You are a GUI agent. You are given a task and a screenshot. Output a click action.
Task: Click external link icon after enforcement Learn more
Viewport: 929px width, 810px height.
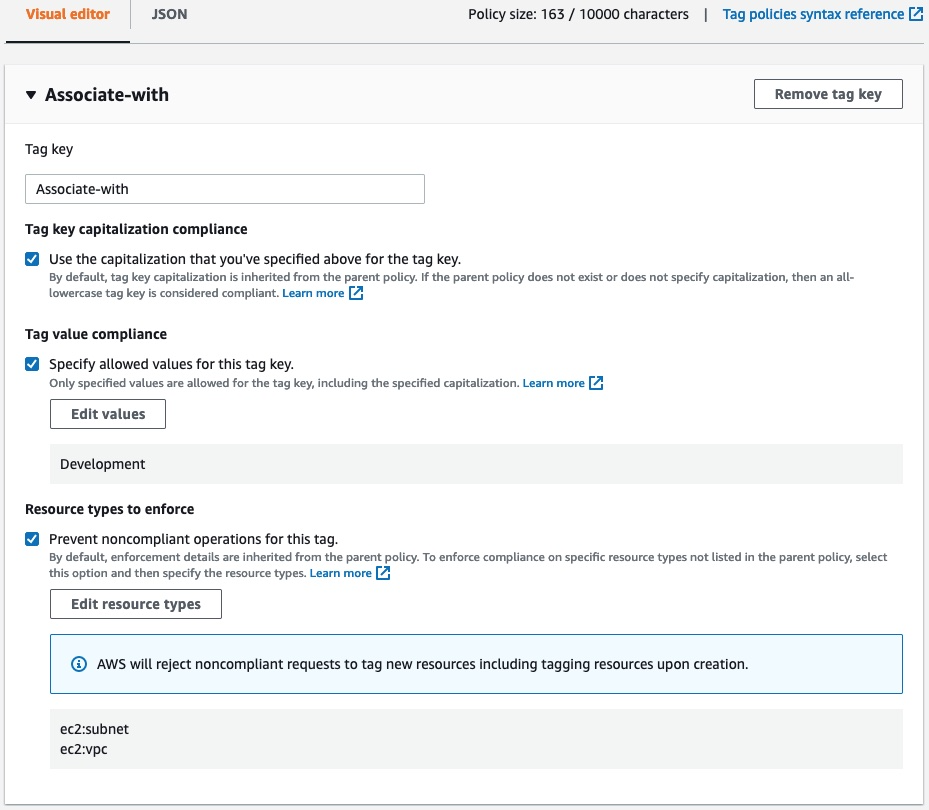pyautogui.click(x=383, y=572)
